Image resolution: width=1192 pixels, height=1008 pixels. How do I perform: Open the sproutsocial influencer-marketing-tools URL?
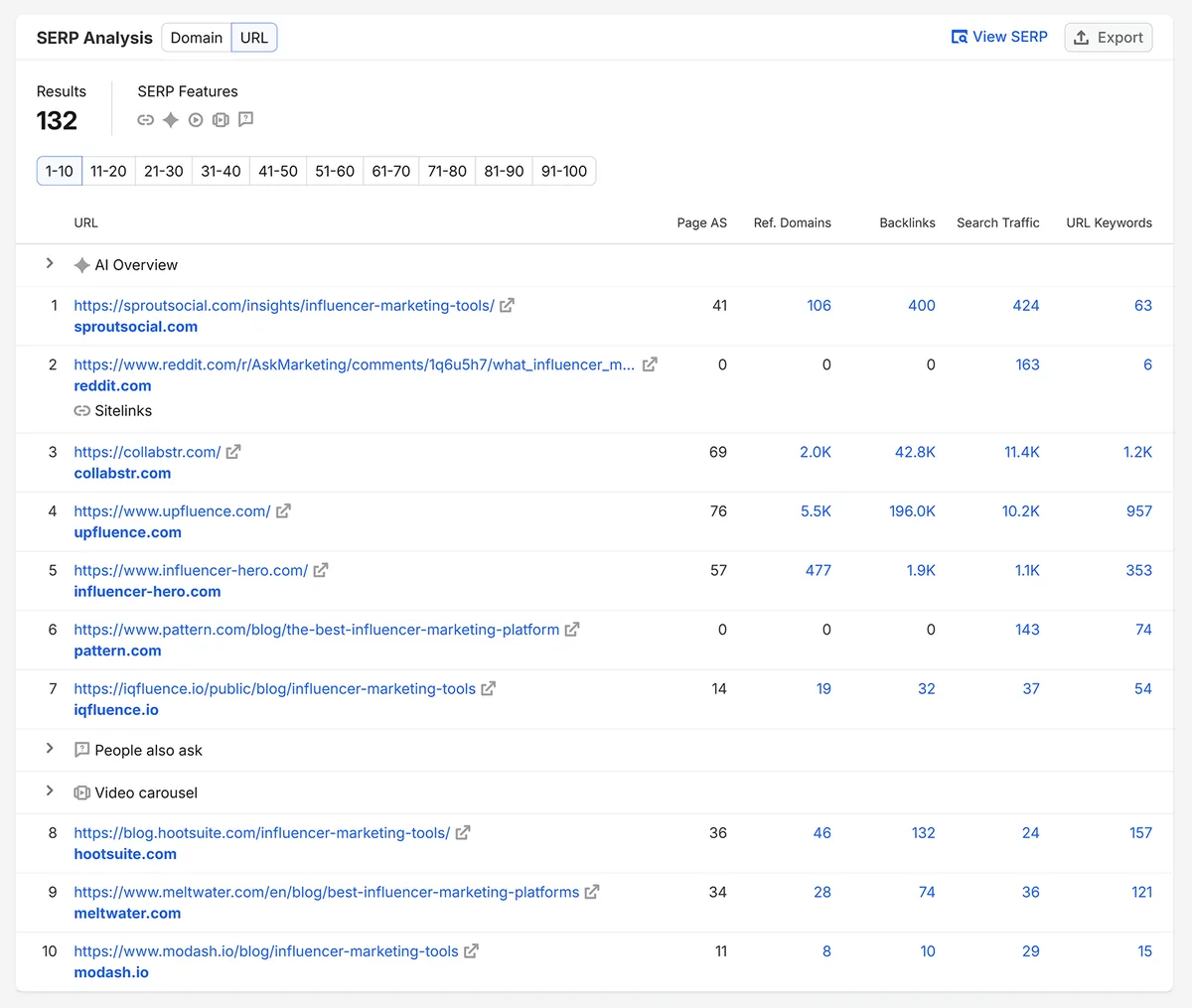(284, 306)
